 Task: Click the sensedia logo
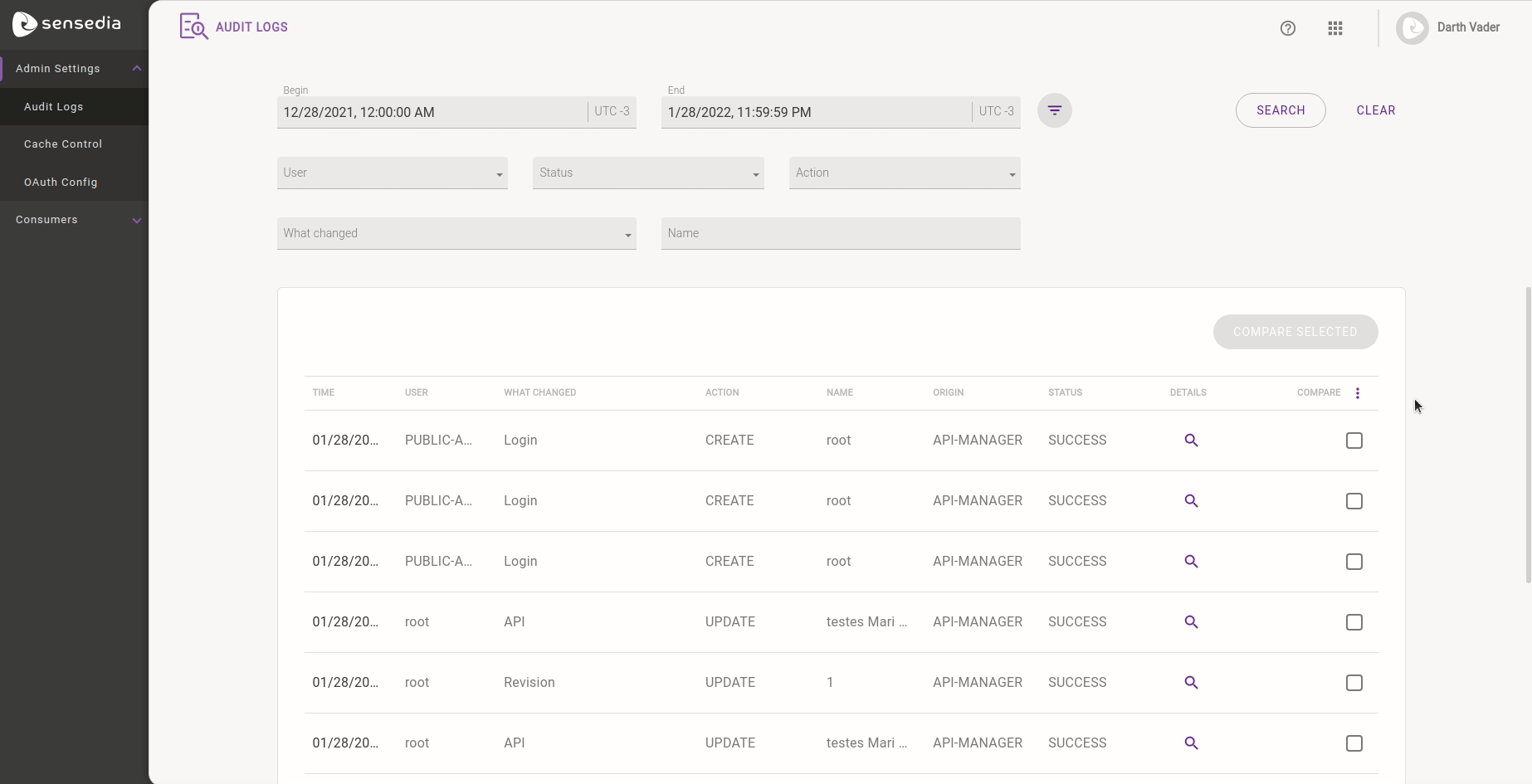pos(66,24)
